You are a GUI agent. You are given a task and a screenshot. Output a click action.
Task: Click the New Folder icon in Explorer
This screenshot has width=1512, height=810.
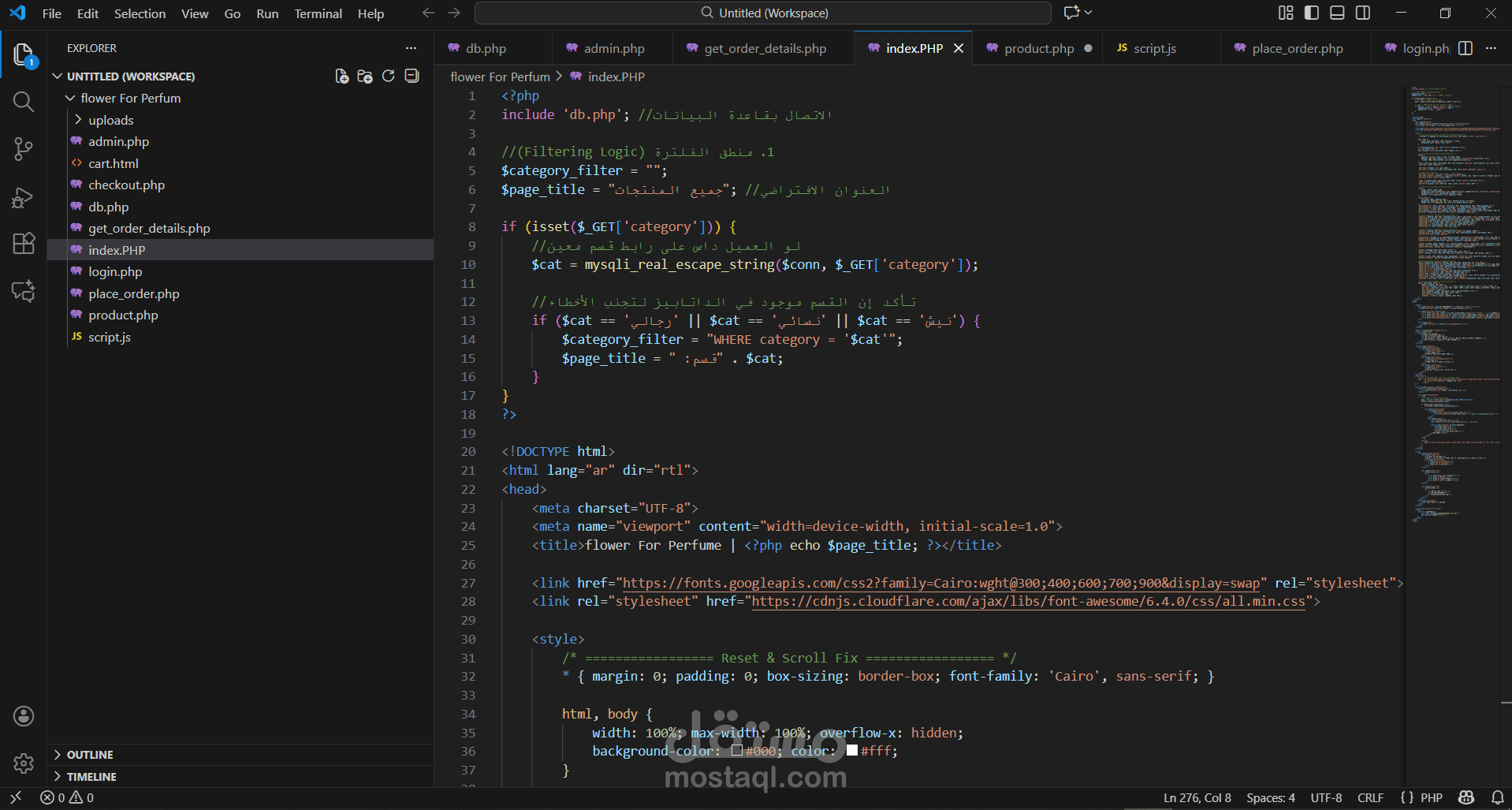point(365,77)
